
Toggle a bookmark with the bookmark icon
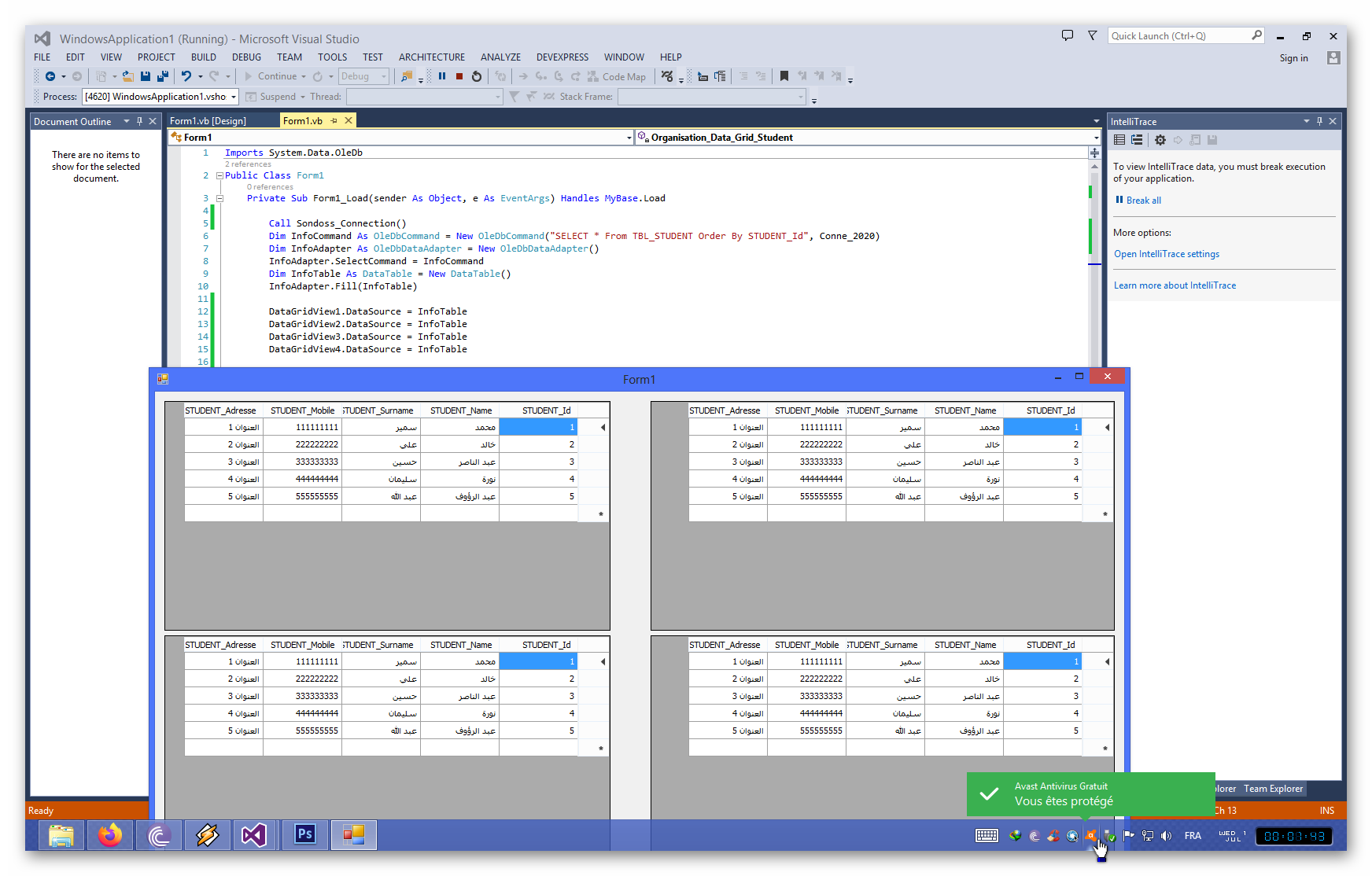click(784, 76)
